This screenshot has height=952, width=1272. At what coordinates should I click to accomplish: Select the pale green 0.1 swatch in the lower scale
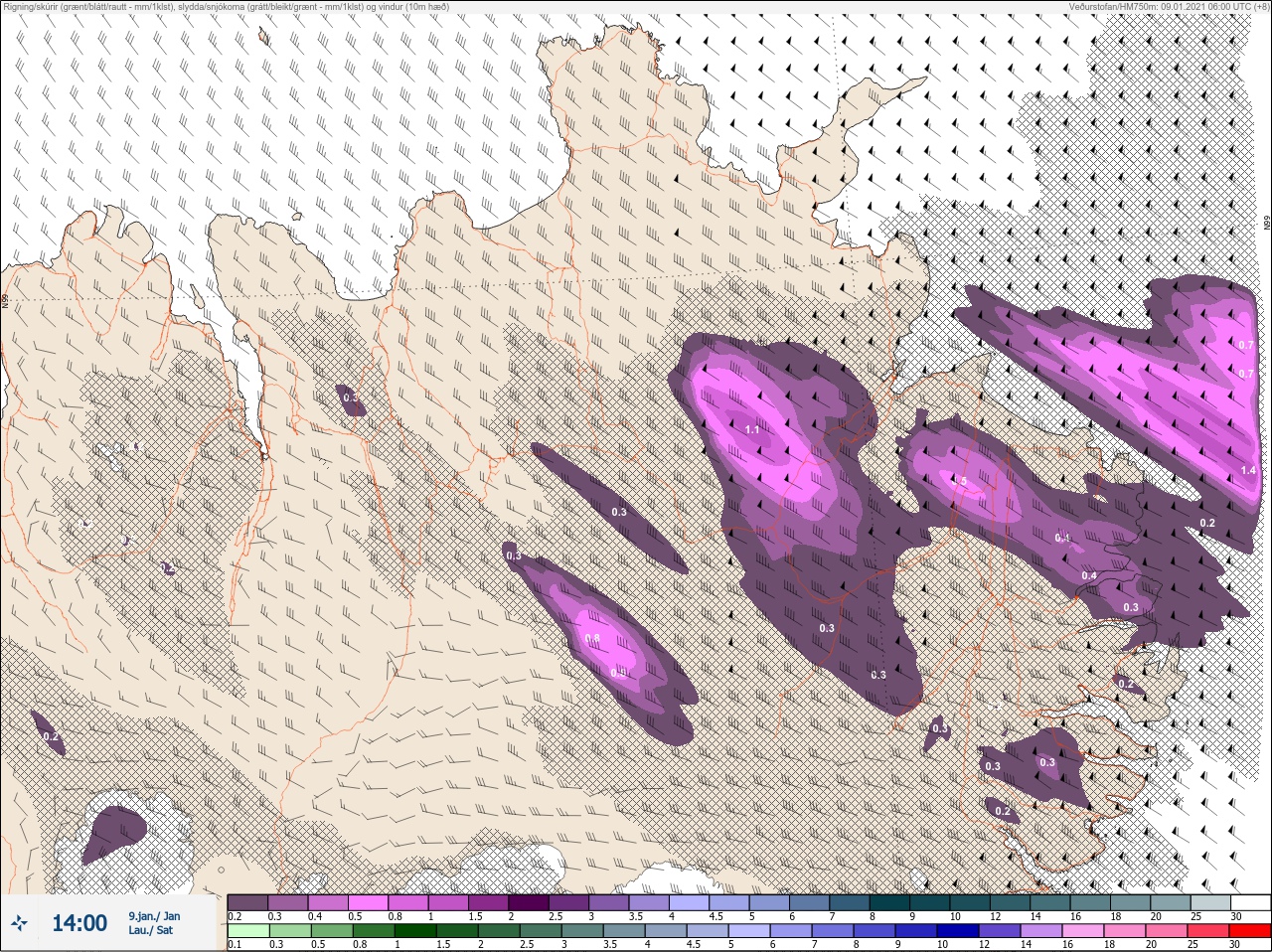[248, 930]
